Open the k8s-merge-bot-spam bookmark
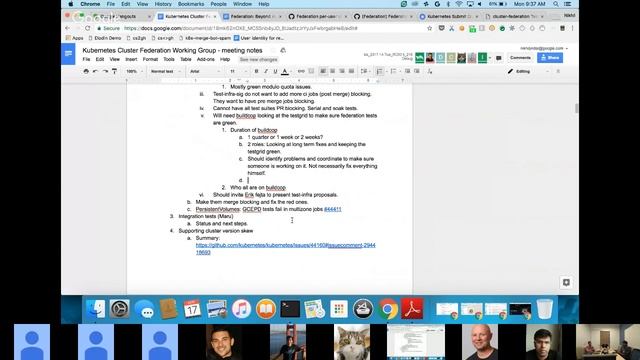This screenshot has width=640, height=360. coord(204,38)
